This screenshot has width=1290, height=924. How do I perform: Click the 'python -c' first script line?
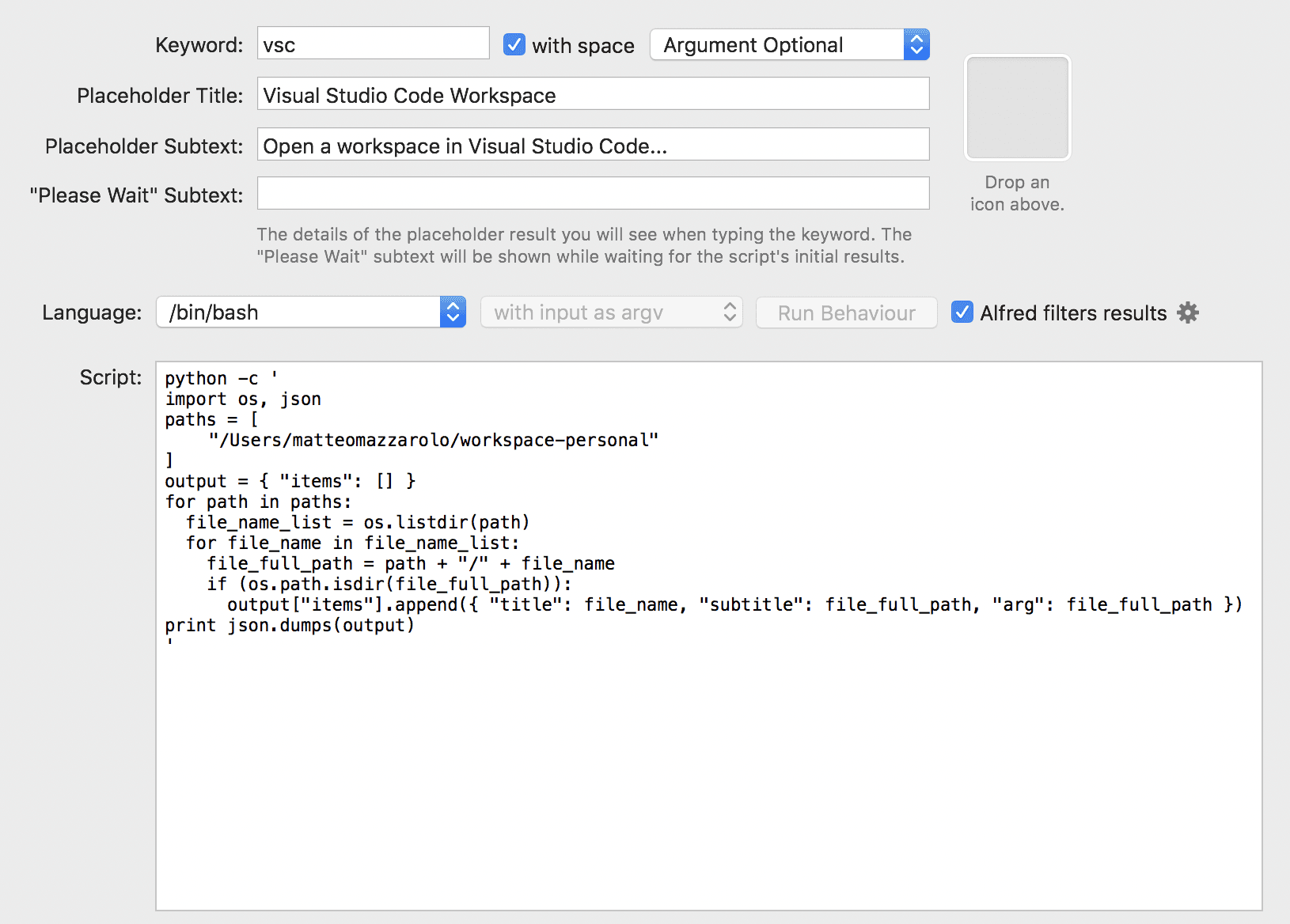pyautogui.click(x=221, y=378)
